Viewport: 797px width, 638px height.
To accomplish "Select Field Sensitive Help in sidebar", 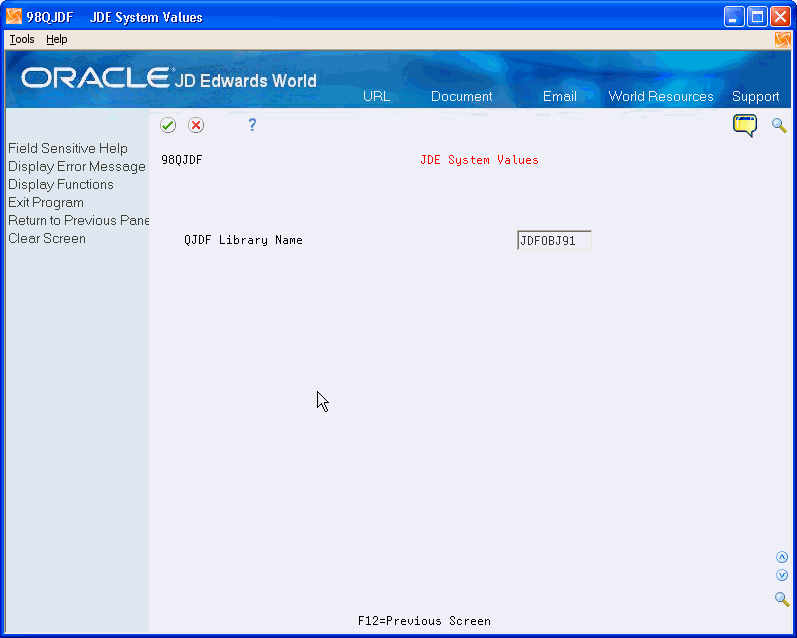I will click(x=68, y=148).
